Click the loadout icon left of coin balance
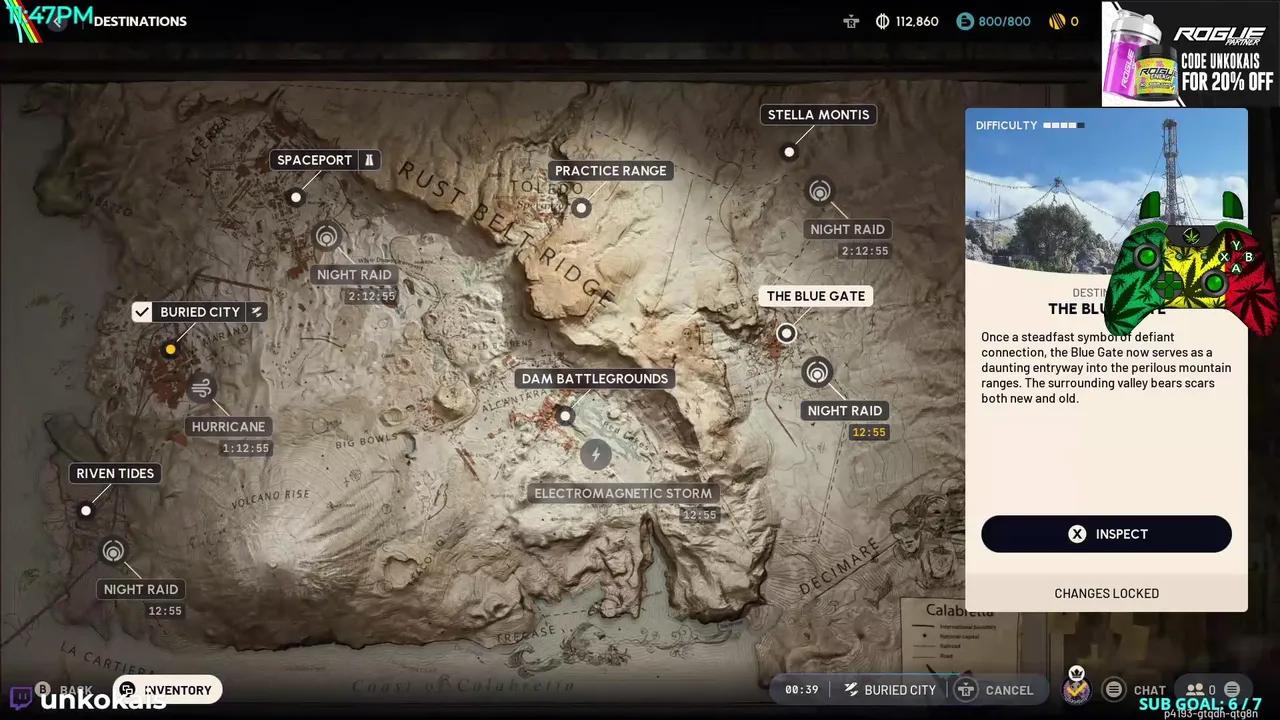The image size is (1280, 720). coord(851,21)
